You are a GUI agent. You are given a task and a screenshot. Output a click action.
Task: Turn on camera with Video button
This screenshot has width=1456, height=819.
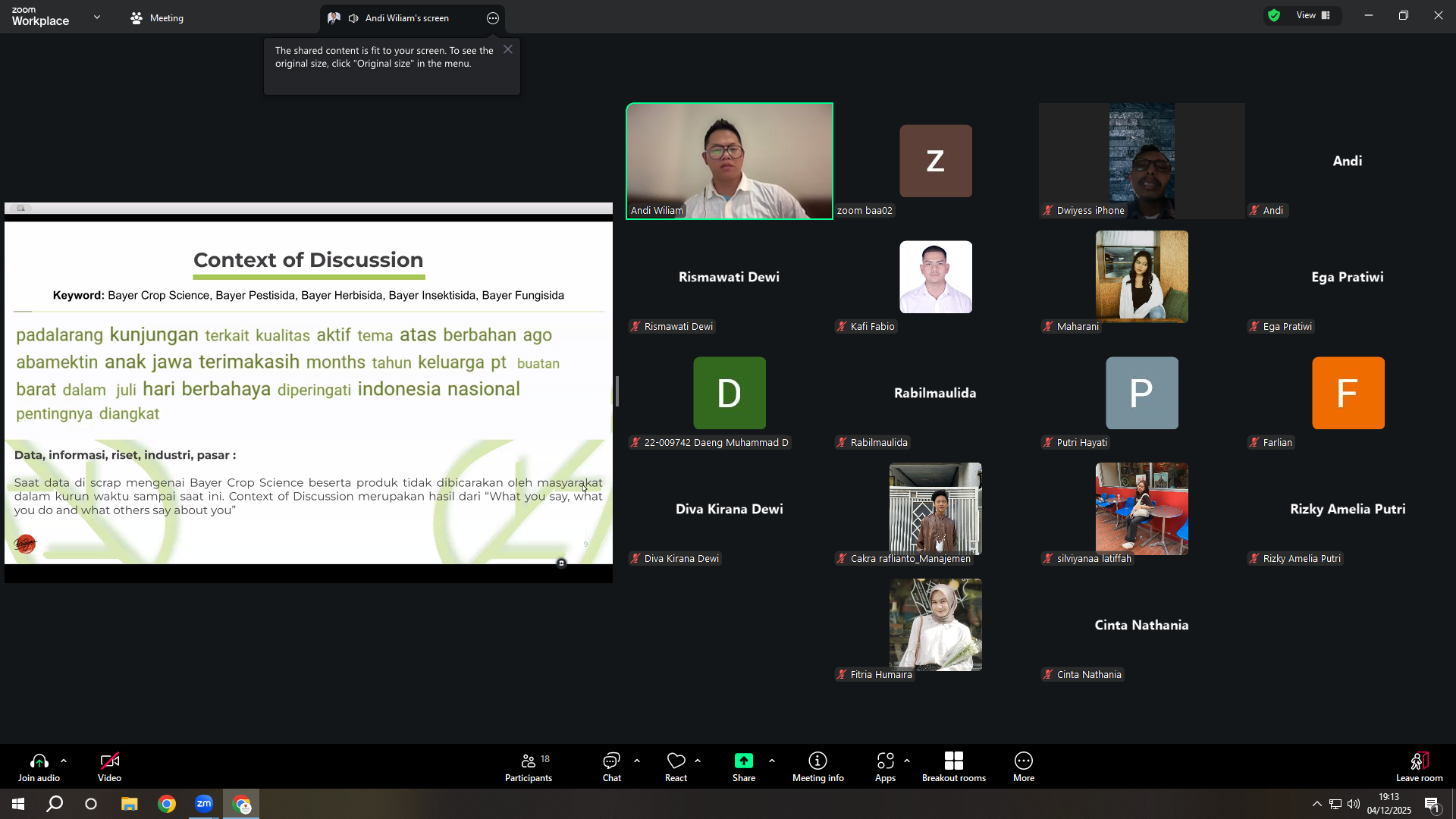tap(109, 767)
